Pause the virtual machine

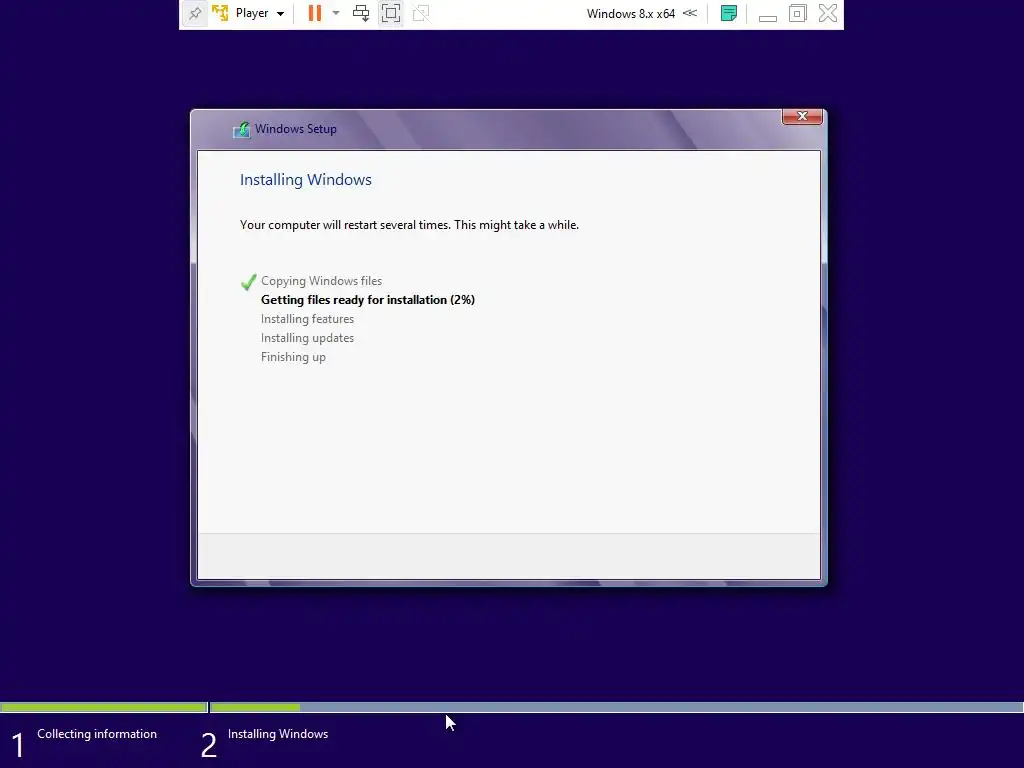pos(315,13)
